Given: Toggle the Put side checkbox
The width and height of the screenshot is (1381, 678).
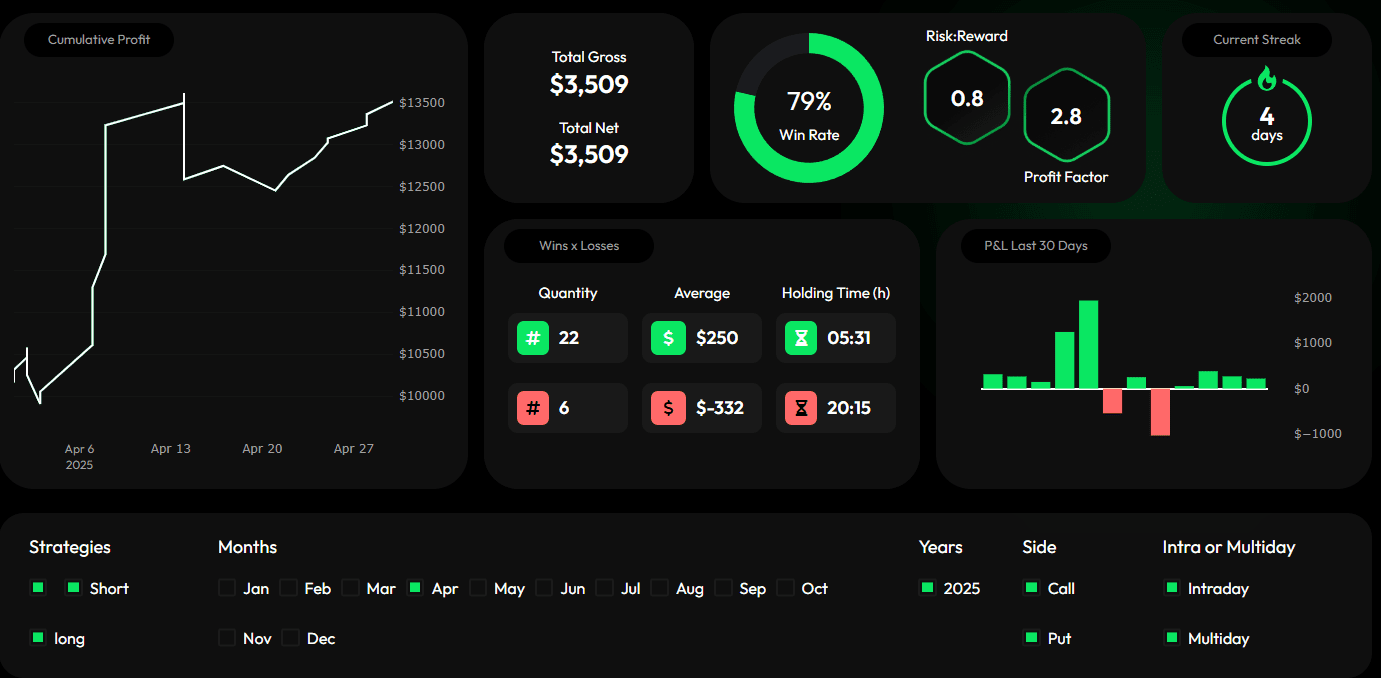Looking at the screenshot, I should (x=1032, y=637).
